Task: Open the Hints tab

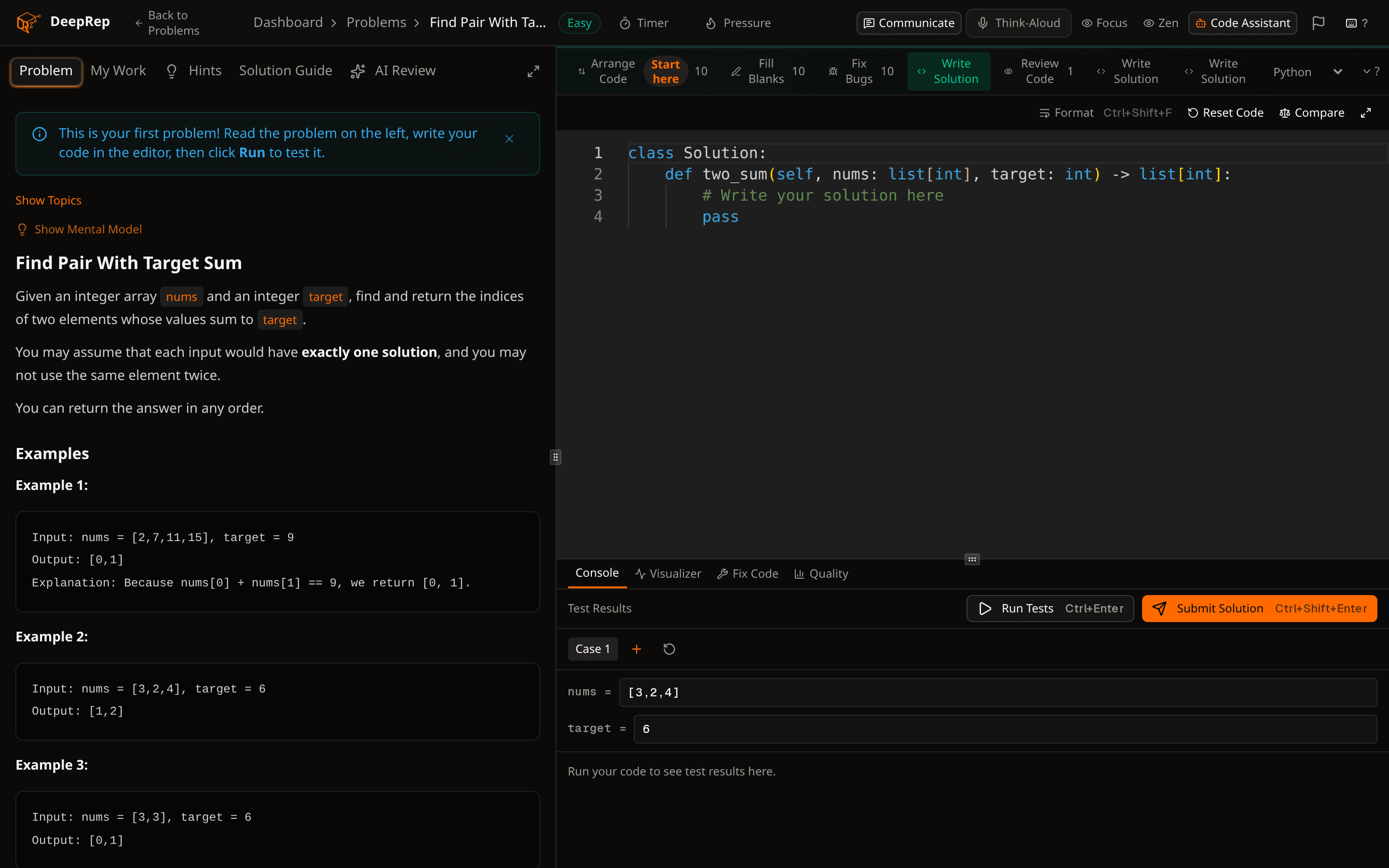Action: click(194, 70)
